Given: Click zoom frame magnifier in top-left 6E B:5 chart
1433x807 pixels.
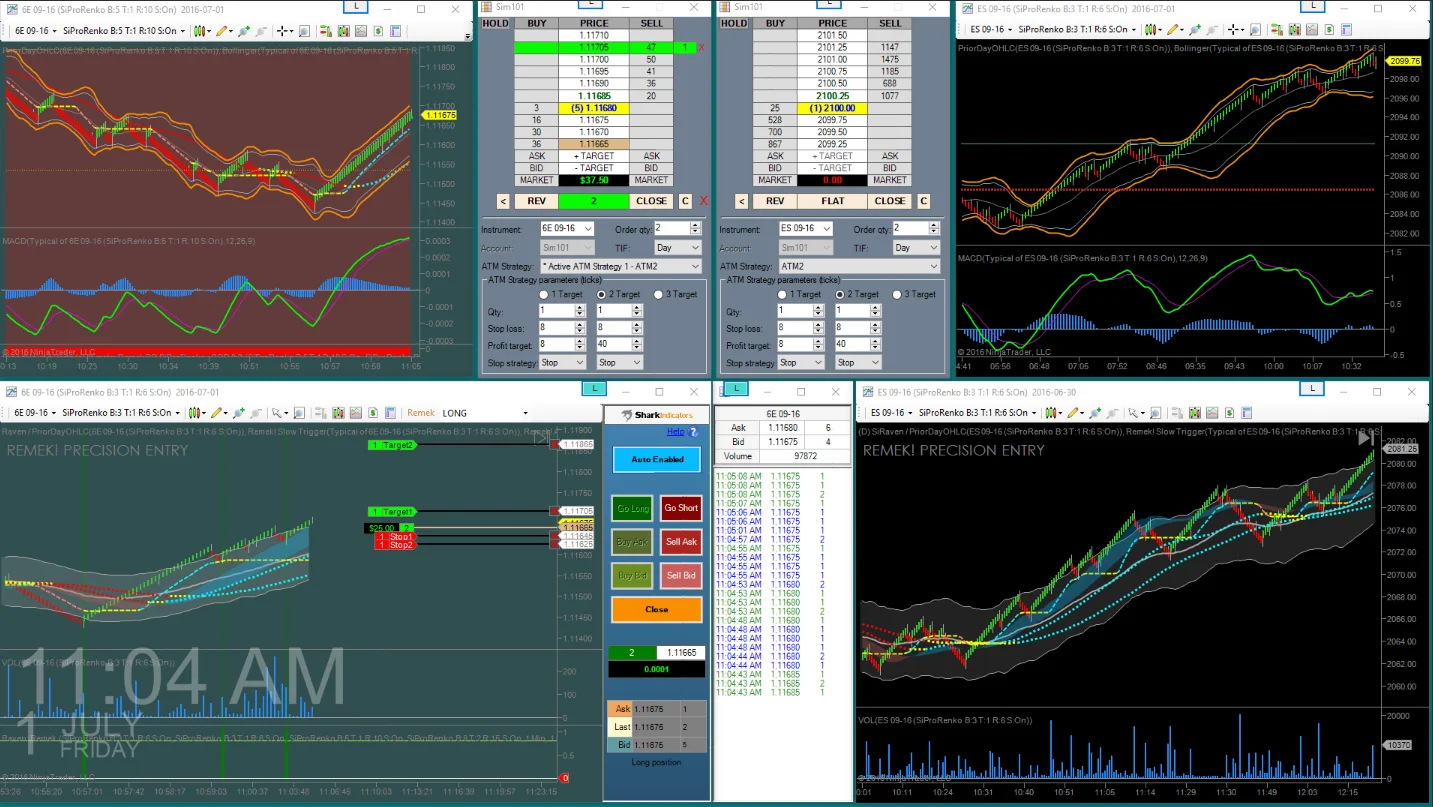Looking at the screenshot, I should pyautogui.click(x=304, y=31).
